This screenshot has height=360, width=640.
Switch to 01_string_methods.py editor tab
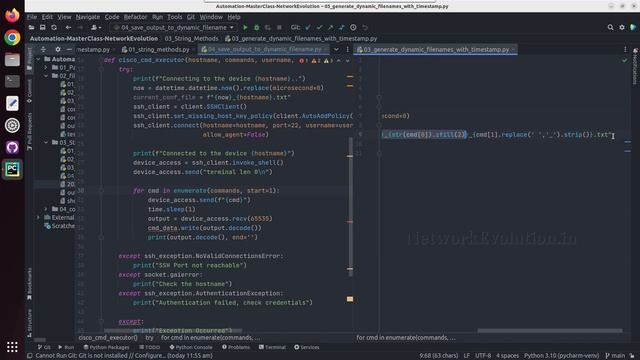[x=156, y=49]
